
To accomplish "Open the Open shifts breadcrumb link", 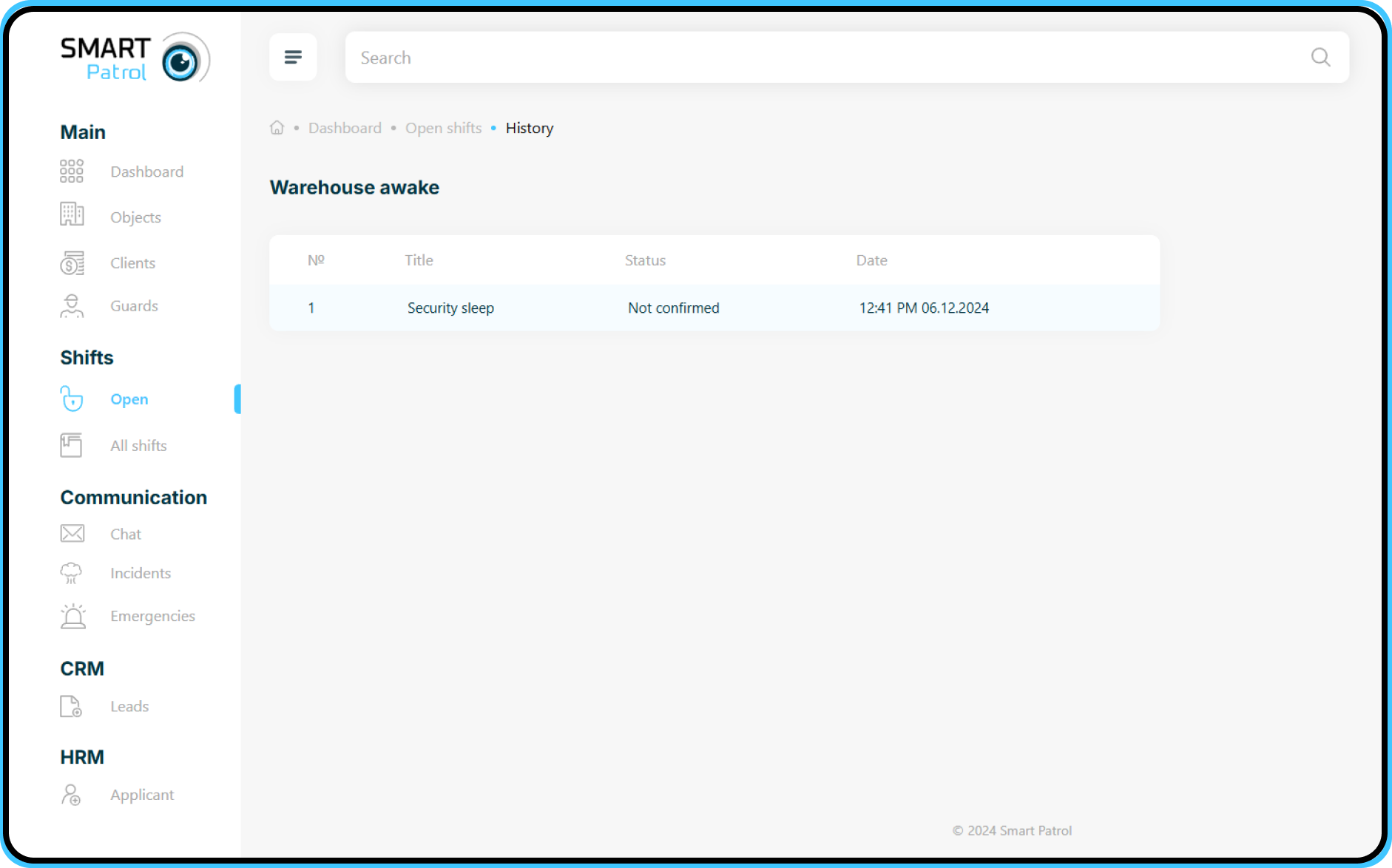I will [x=443, y=128].
